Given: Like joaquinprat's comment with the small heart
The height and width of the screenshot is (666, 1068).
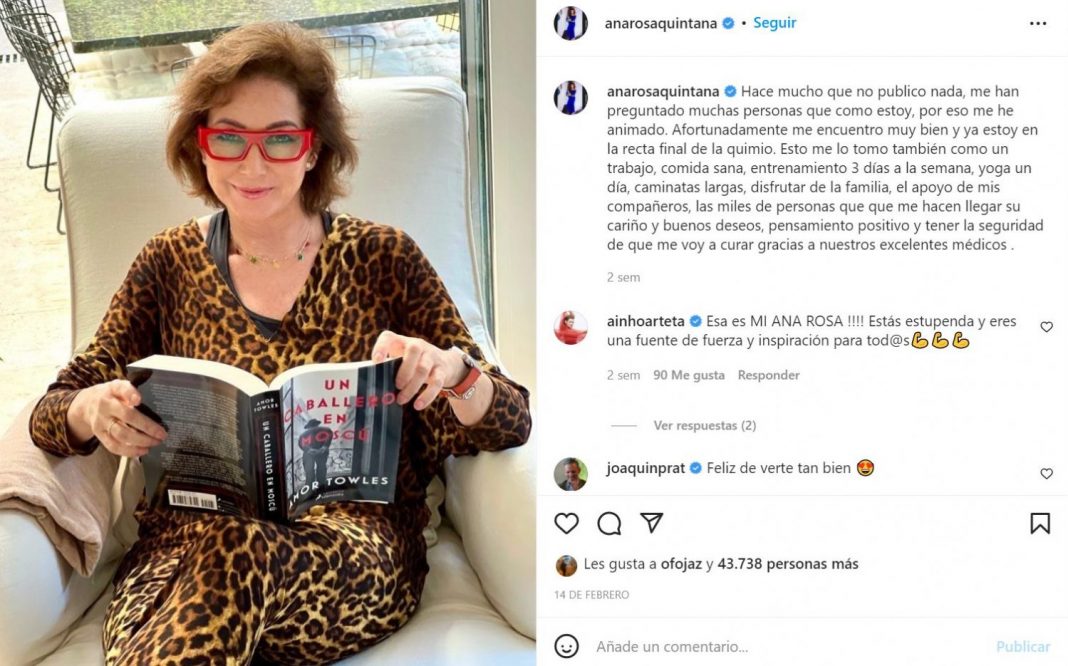Looking at the screenshot, I should (x=1046, y=473).
